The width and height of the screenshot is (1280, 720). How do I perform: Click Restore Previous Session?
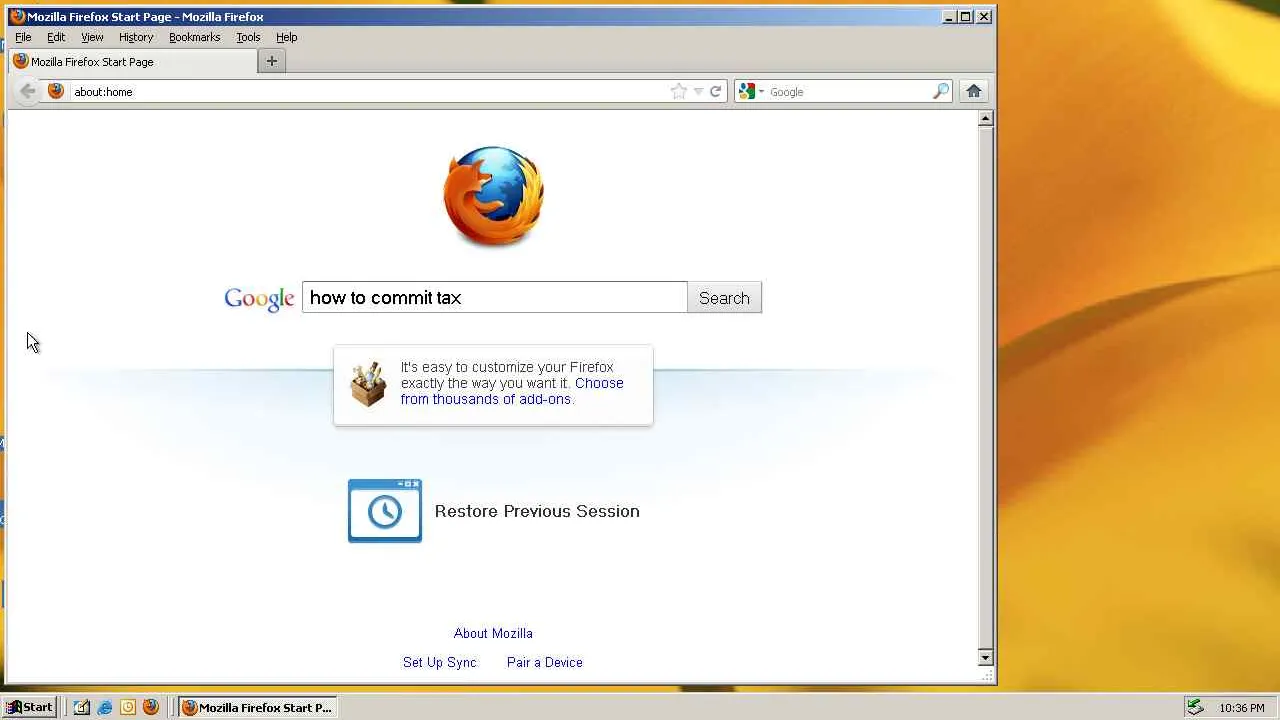pyautogui.click(x=537, y=511)
